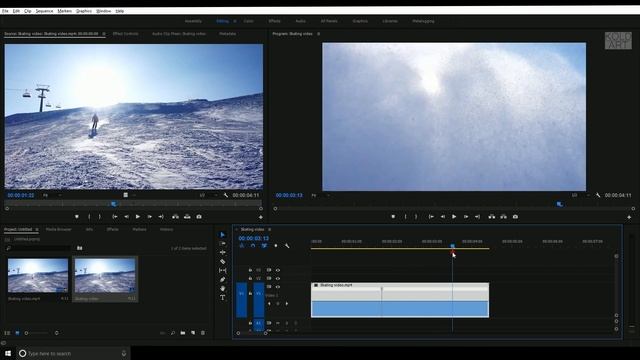The width and height of the screenshot is (640, 360).
Task: Click Source monitor playhead scrubber
Action: 114,204
